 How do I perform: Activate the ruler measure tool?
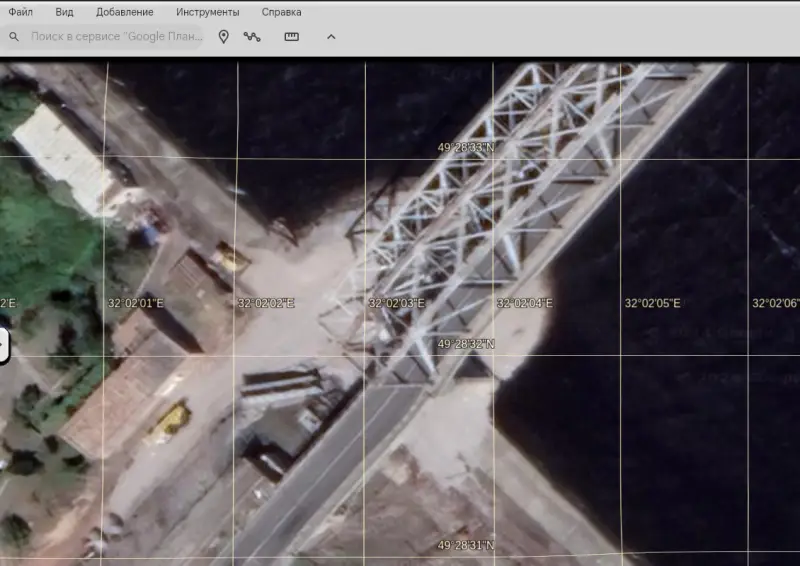click(292, 37)
